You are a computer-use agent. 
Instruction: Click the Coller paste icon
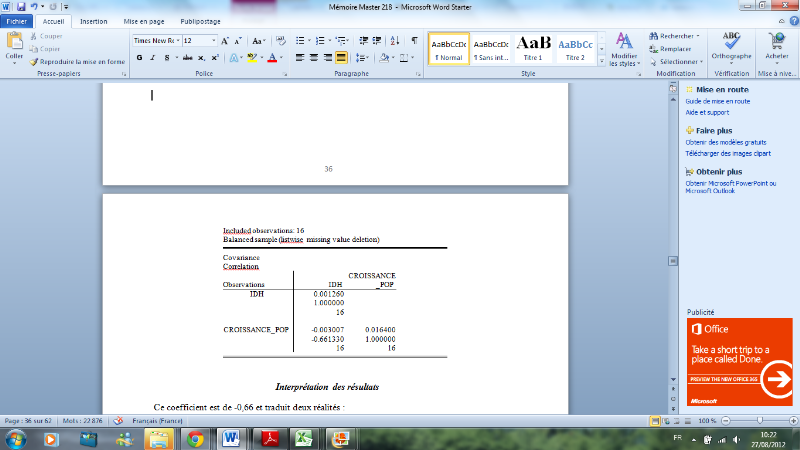[14, 41]
